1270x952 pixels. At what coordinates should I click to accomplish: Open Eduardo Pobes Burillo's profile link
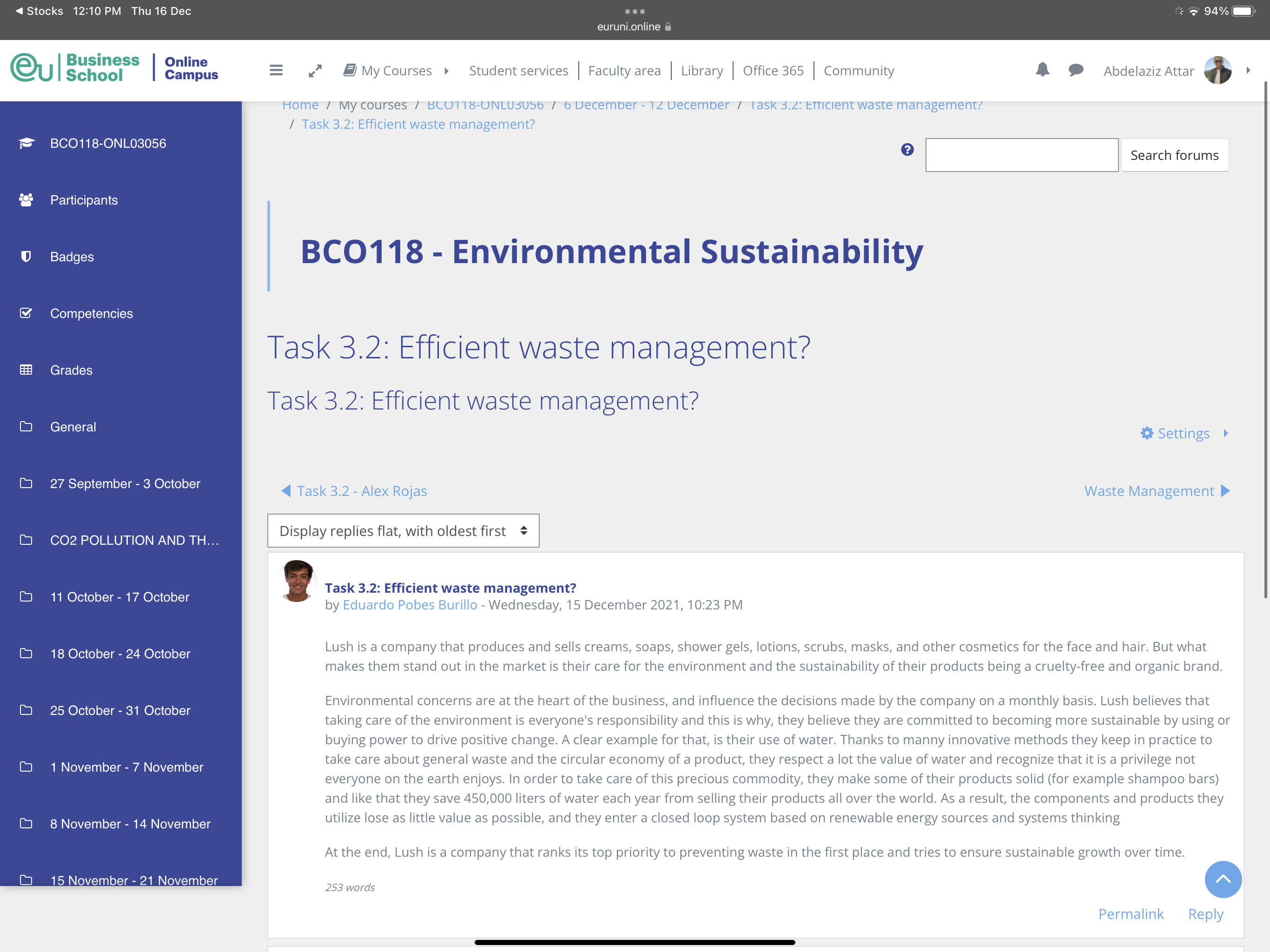(410, 605)
